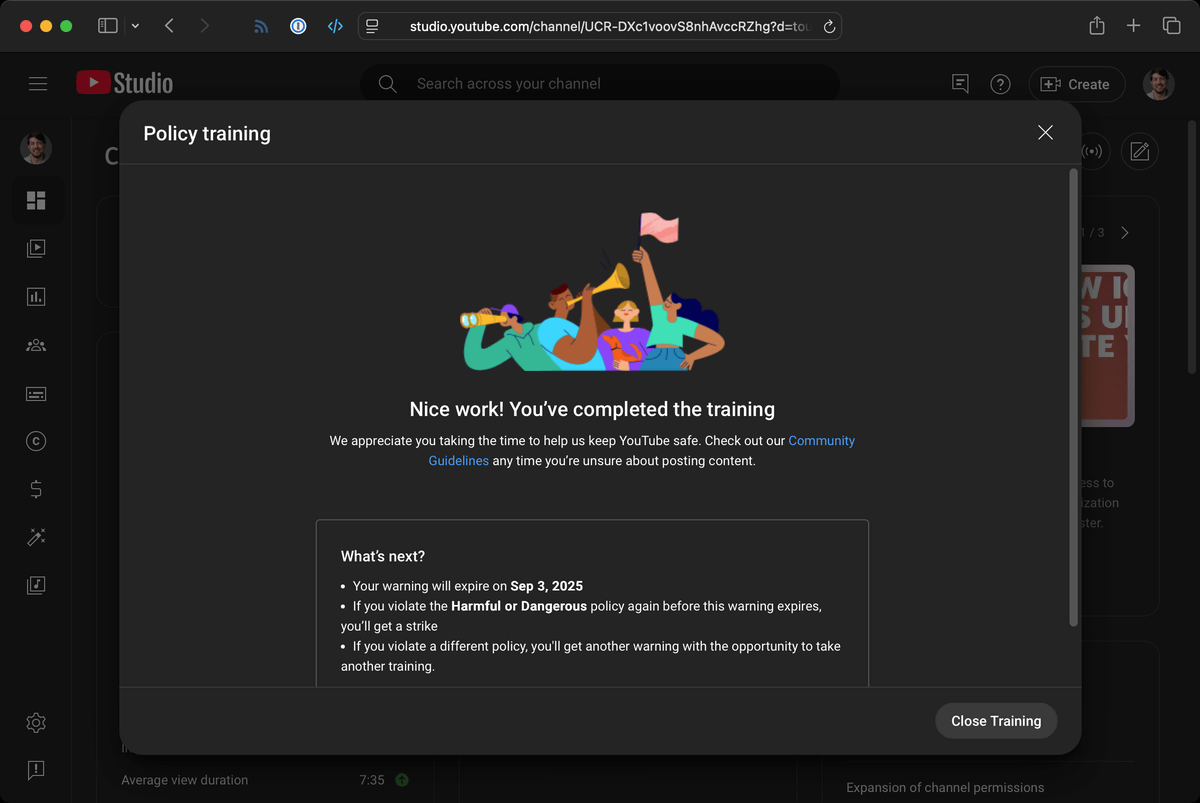Close the Policy training dialog with X
This screenshot has width=1200, height=803.
pos(1045,133)
